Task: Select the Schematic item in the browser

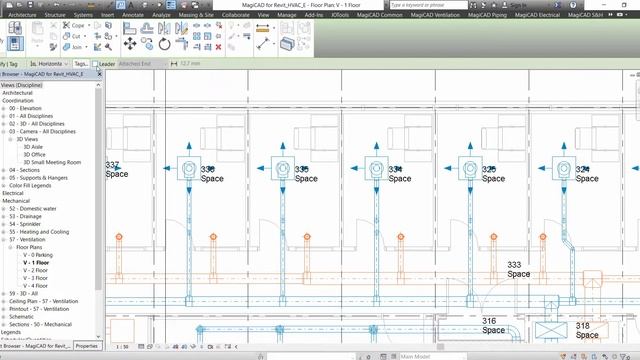Action: point(21,317)
